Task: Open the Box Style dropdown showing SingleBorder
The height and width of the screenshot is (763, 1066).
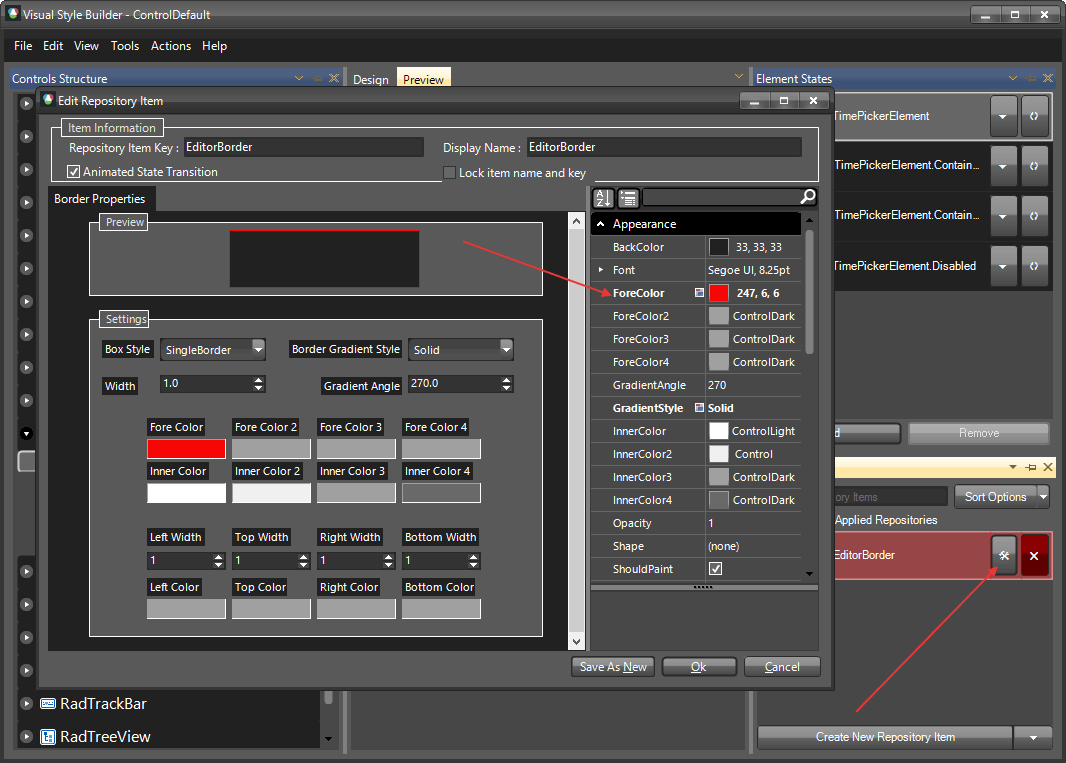Action: pos(257,349)
